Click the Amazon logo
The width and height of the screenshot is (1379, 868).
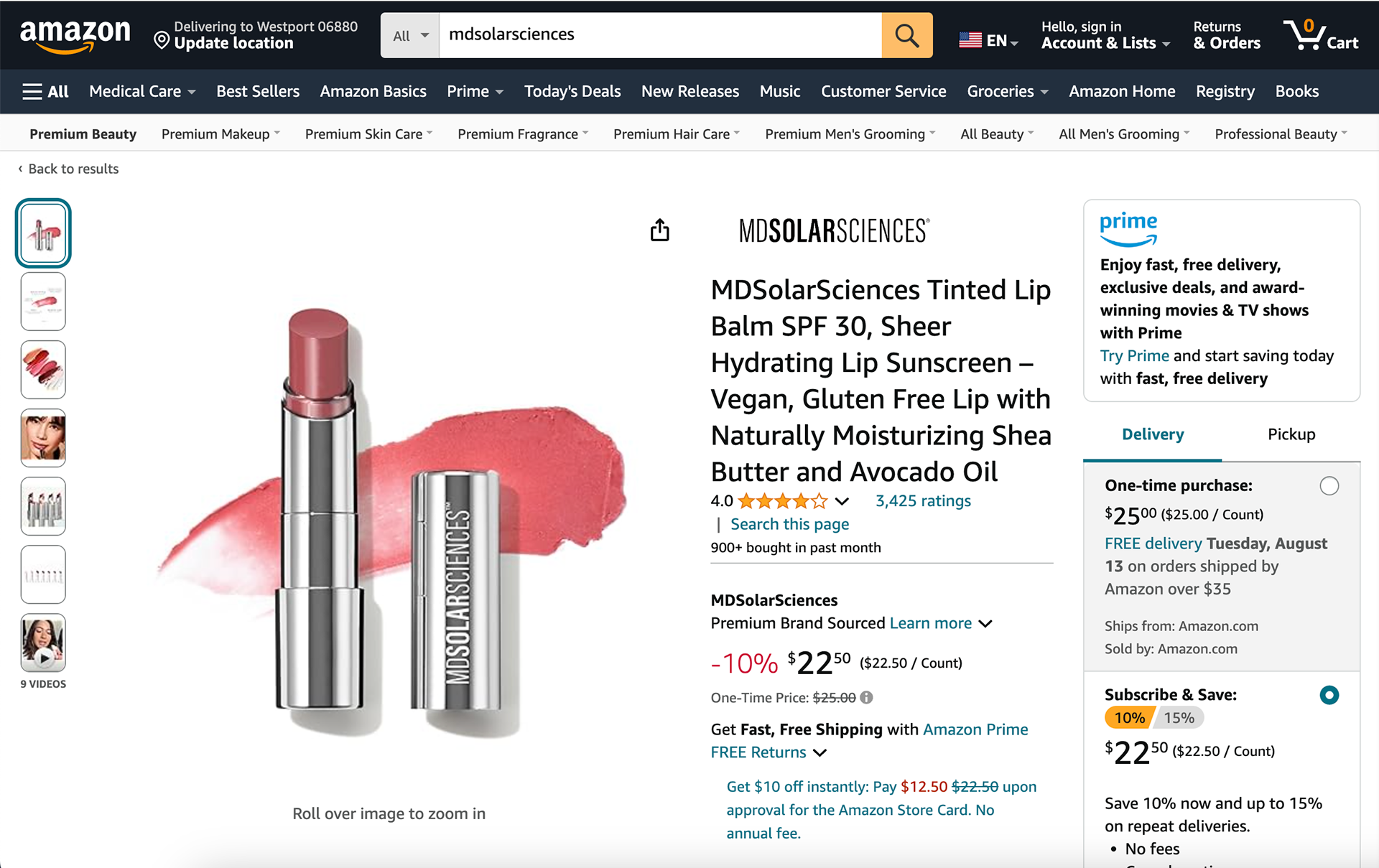[x=75, y=35]
